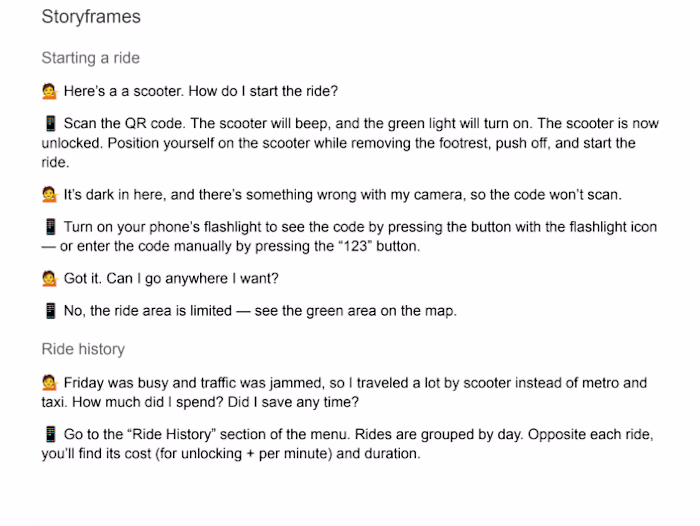This screenshot has width=700, height=526.
Task: Place cursor in "How do I start the ride?"
Action: click(263, 91)
